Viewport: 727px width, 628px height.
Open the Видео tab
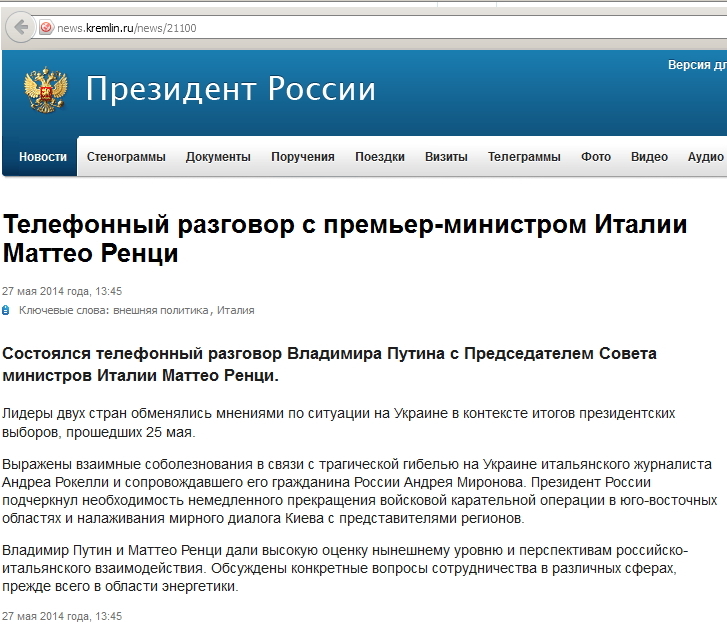[649, 157]
